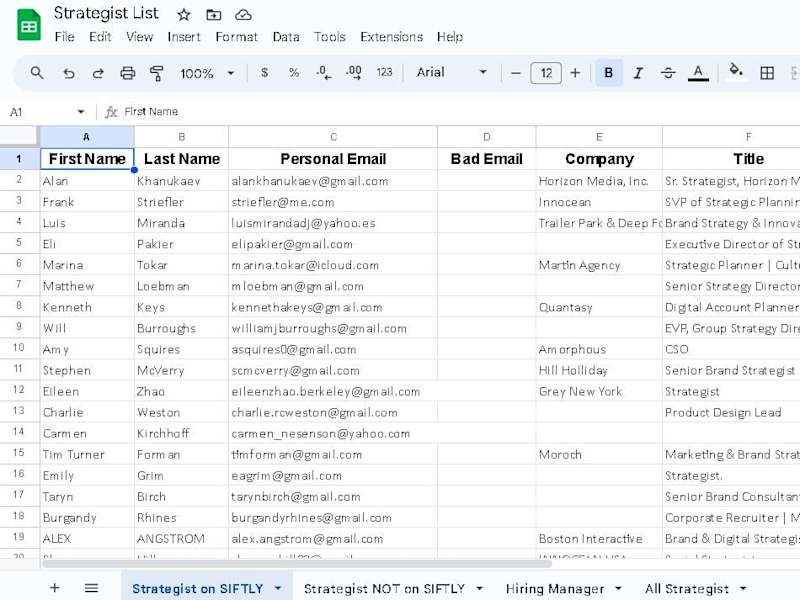Viewport: 800px width, 600px height.
Task: Expand the name box A1 dropdown
Action: (81, 112)
